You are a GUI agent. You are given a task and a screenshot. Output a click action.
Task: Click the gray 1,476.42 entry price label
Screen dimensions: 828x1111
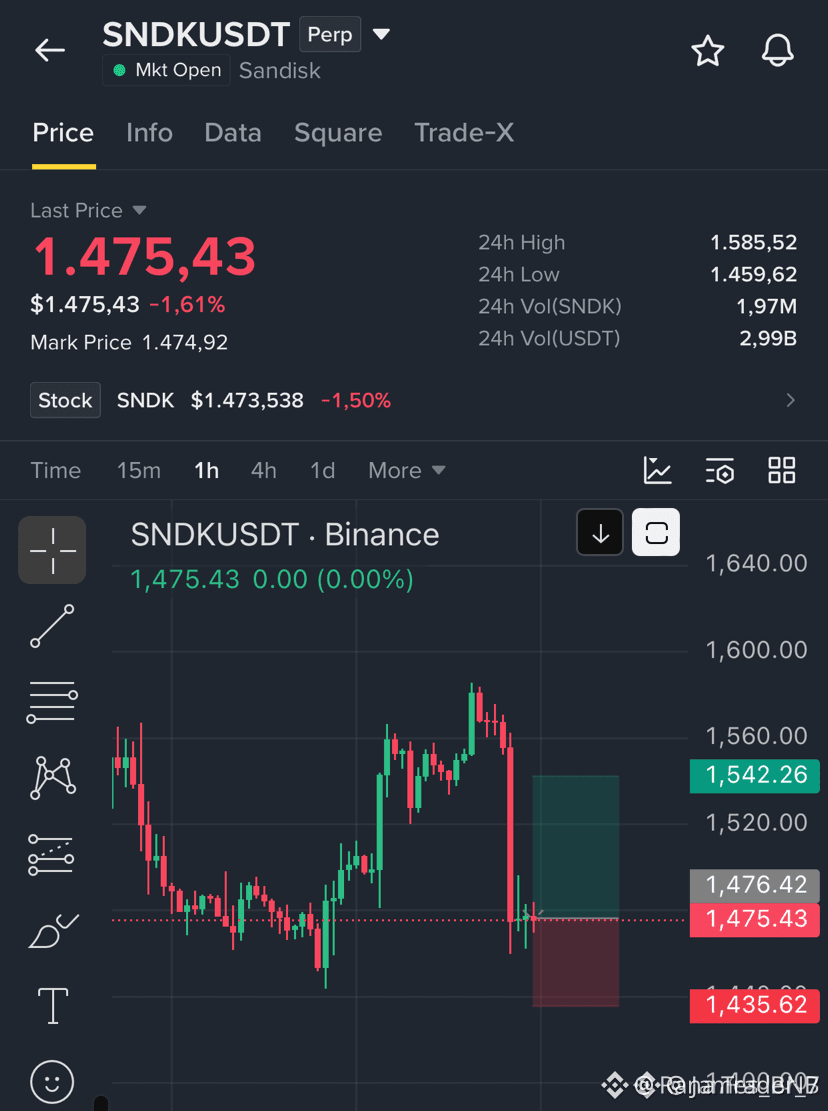point(755,886)
